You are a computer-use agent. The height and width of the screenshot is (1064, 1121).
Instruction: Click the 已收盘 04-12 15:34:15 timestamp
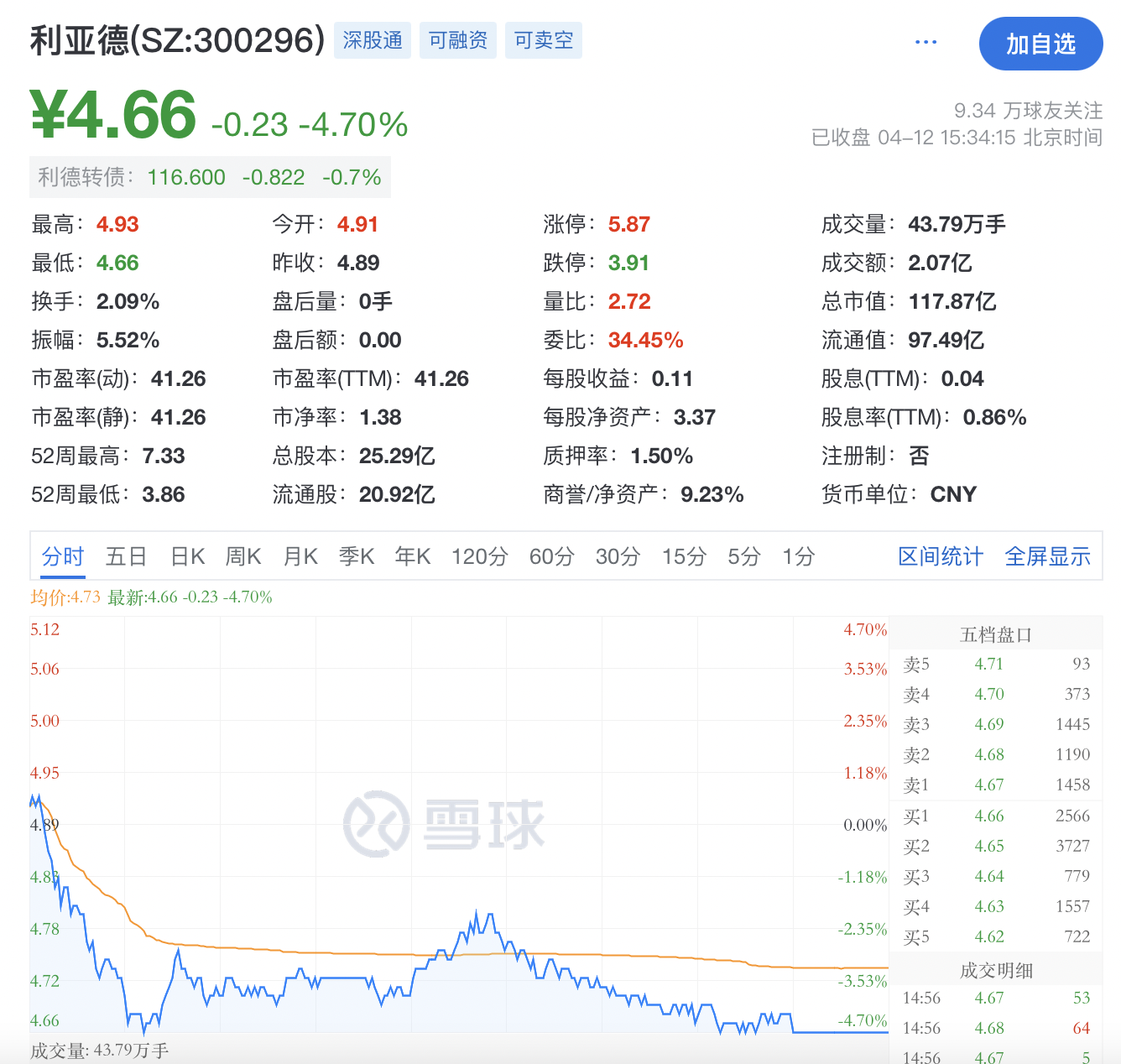(957, 137)
